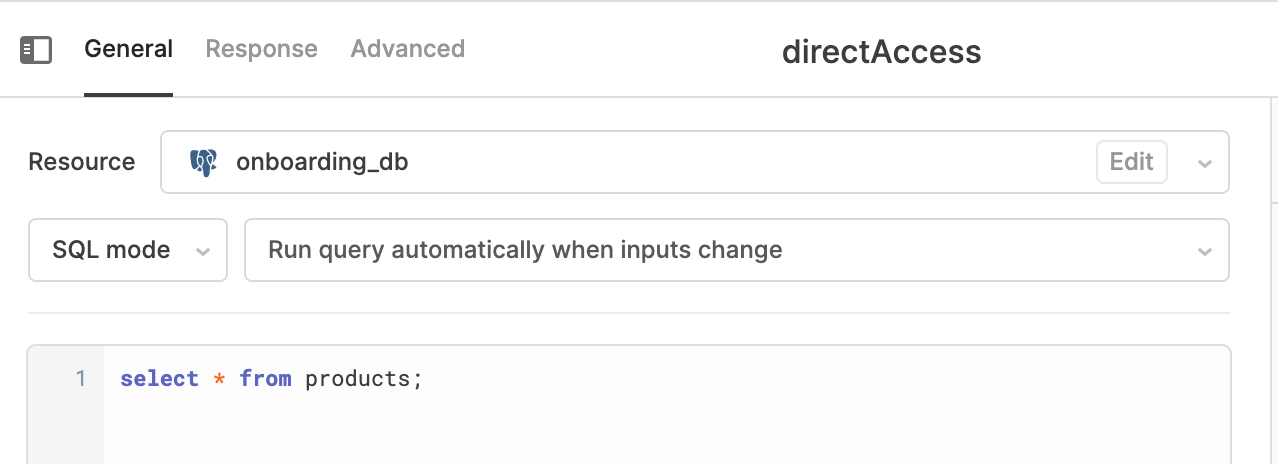This screenshot has height=464, width=1278.
Task: Open the Response tab
Action: (x=262, y=49)
